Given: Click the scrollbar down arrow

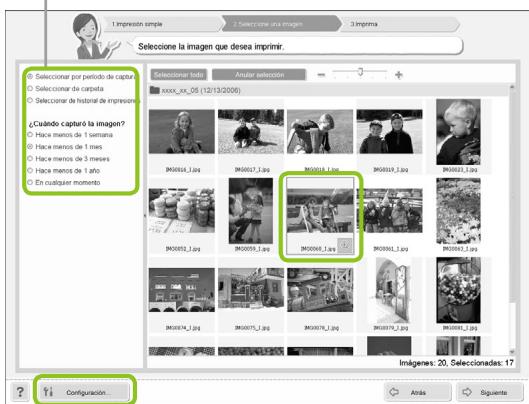Looking at the screenshot, I should (512, 352).
